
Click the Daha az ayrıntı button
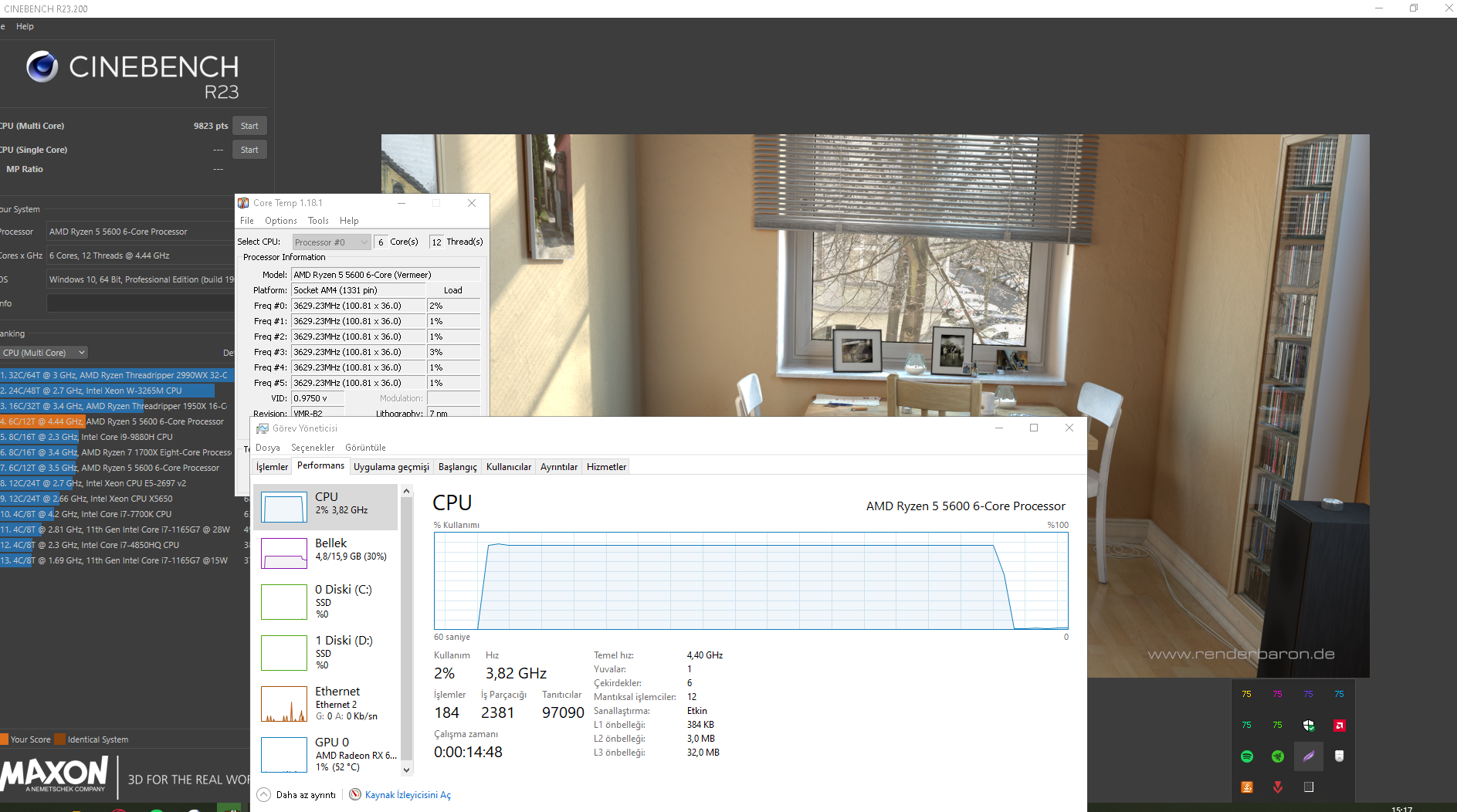coord(296,794)
